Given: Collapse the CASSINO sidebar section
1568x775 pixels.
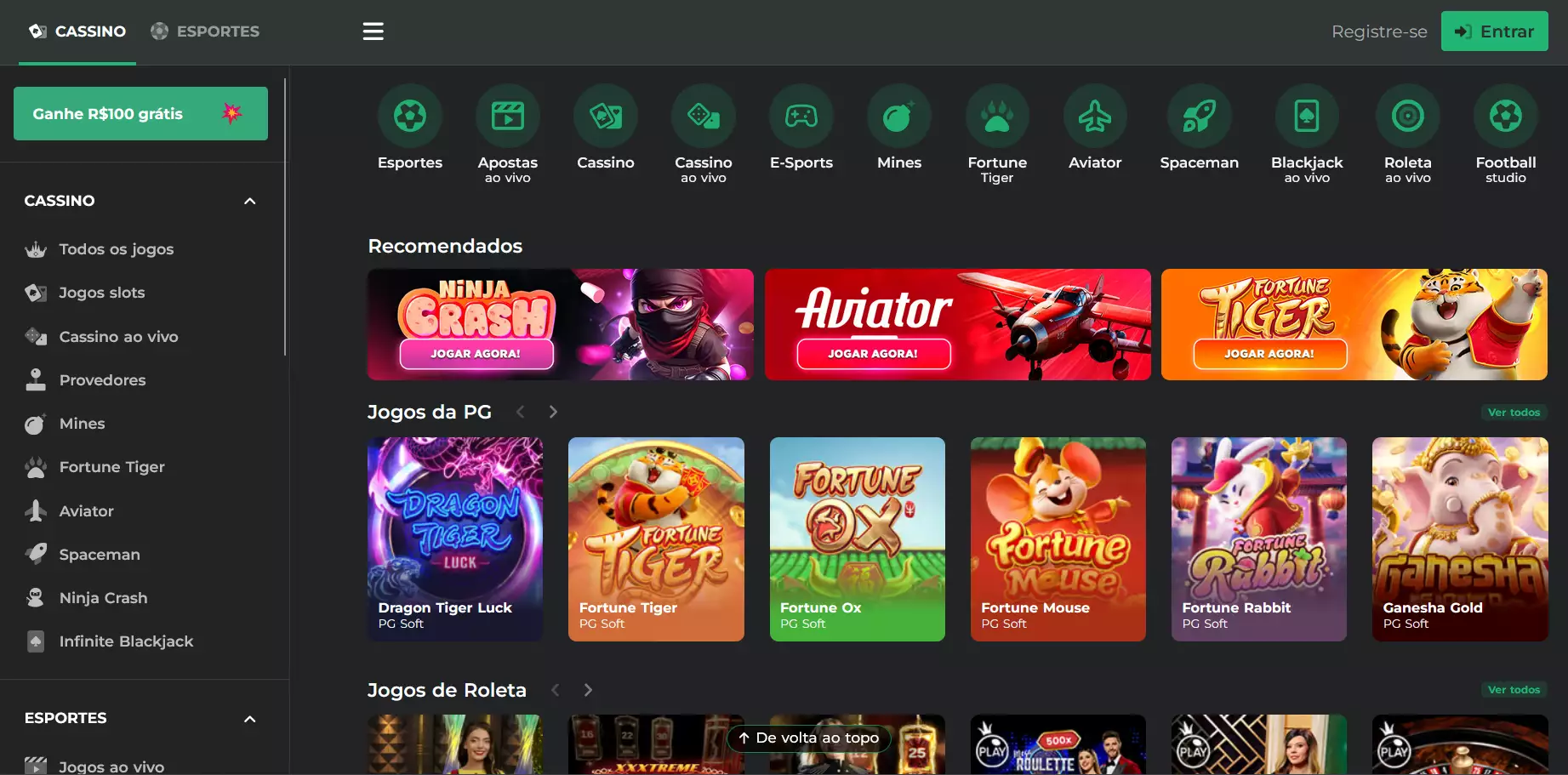Looking at the screenshot, I should 249,202.
